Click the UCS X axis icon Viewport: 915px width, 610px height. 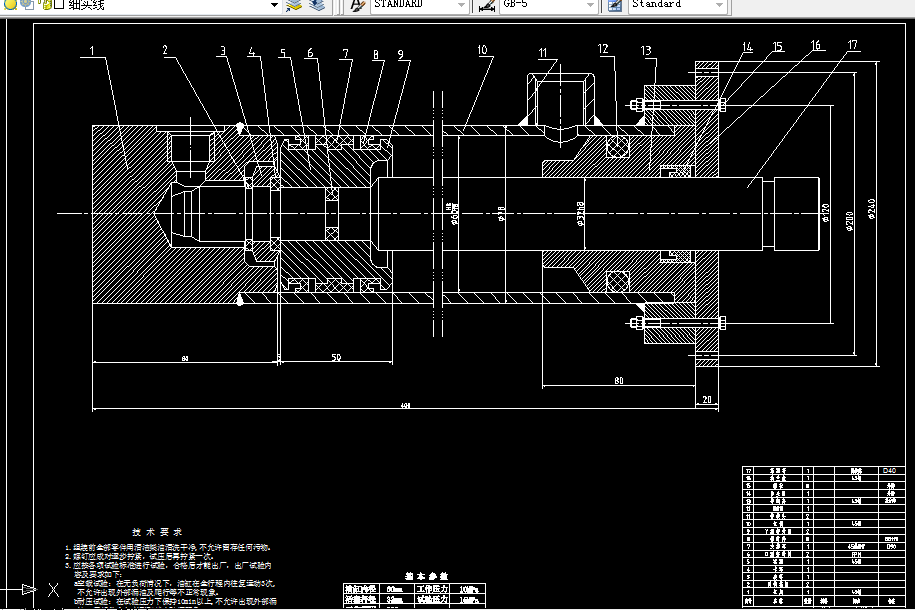coord(53,590)
